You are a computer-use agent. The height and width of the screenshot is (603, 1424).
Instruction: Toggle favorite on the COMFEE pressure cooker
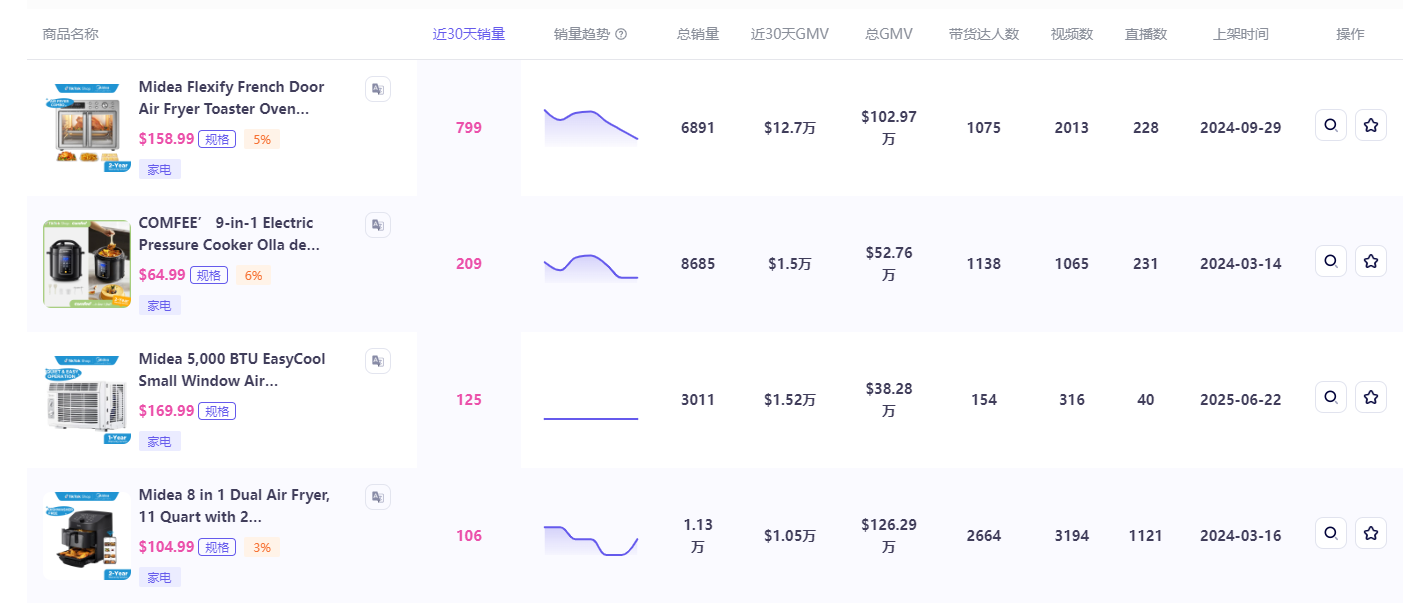1370,261
